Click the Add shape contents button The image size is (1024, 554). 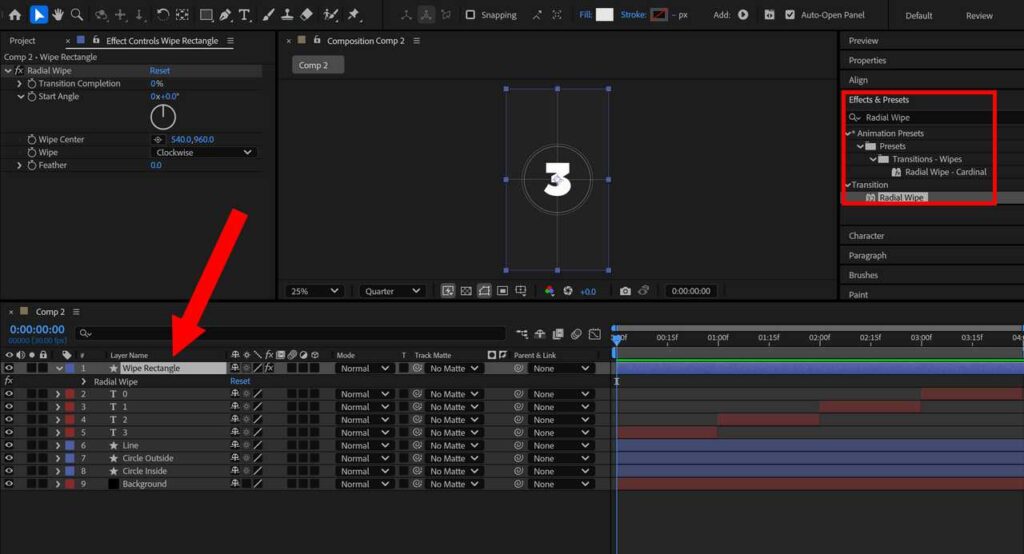coord(743,14)
